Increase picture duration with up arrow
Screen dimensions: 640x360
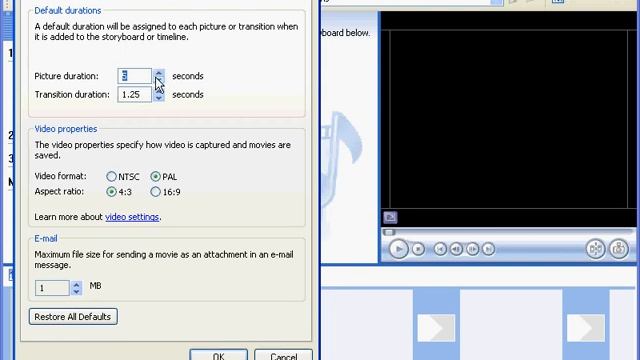(159, 72)
